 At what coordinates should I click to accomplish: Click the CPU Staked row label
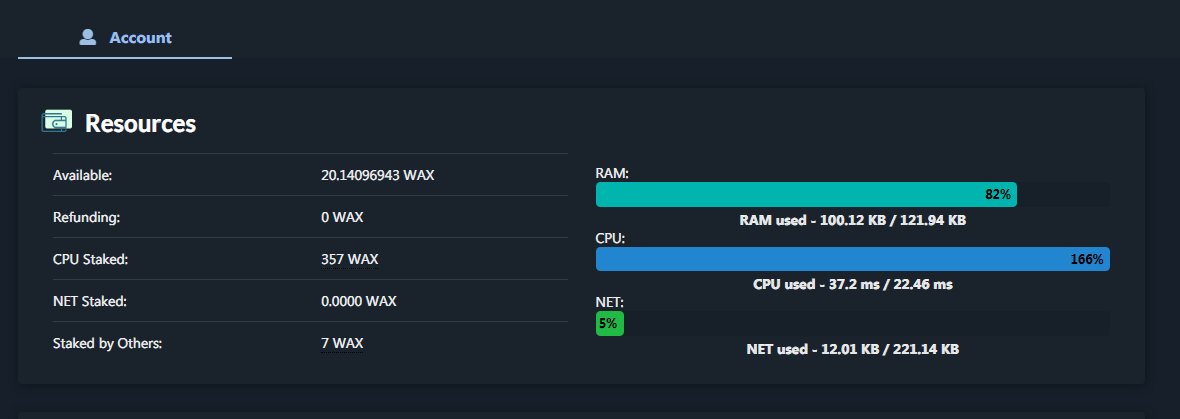(90, 260)
